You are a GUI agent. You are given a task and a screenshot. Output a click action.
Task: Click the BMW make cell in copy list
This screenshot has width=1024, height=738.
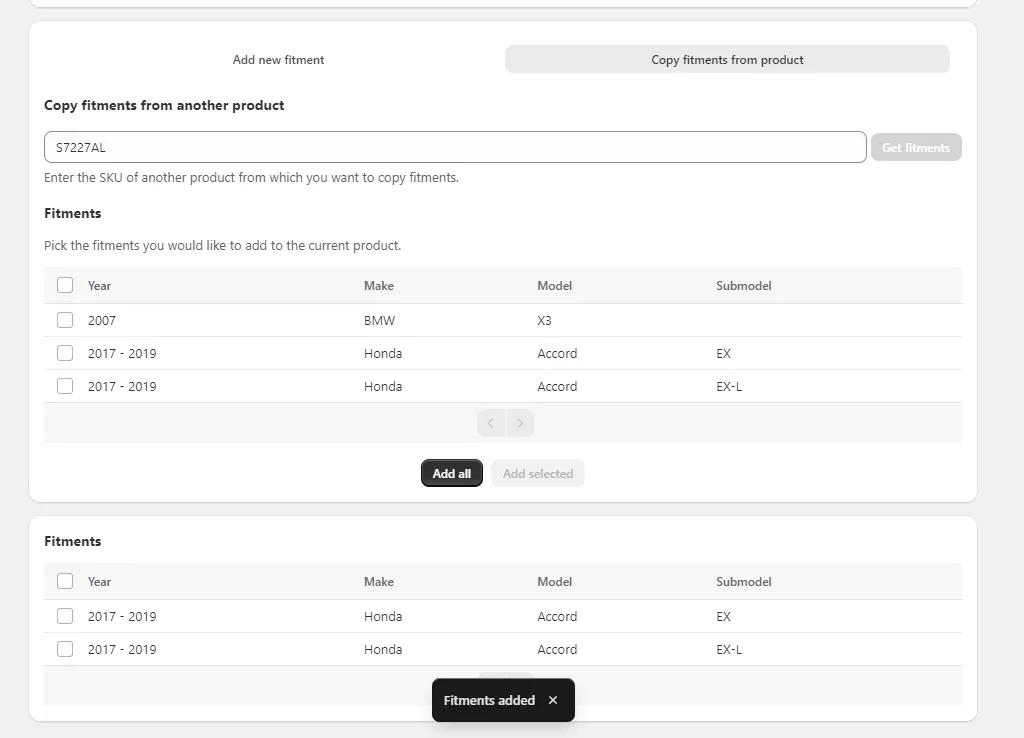click(379, 320)
